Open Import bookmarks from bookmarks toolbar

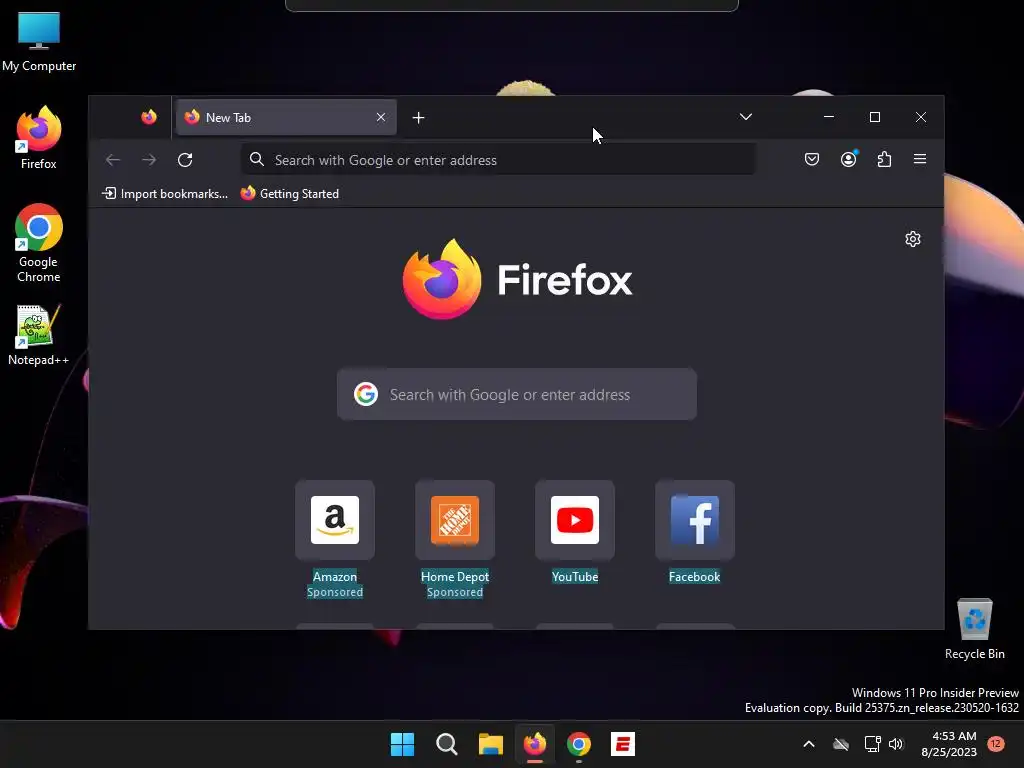[x=165, y=194]
